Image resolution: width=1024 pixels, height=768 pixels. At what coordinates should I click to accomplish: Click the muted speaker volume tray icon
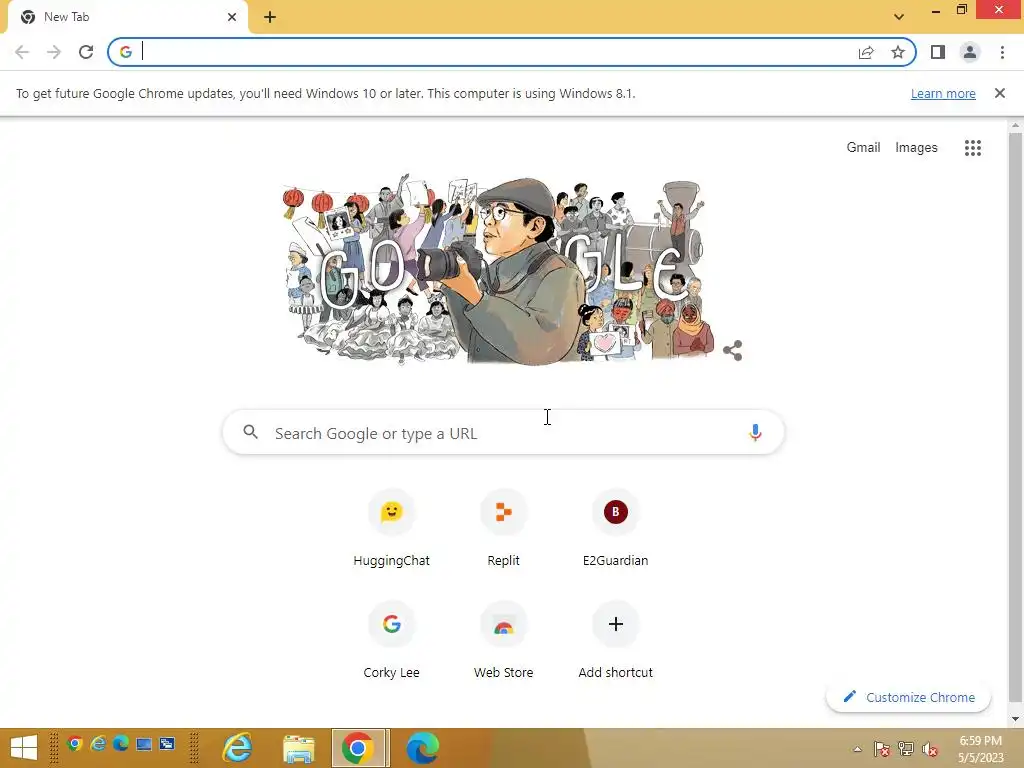(930, 749)
